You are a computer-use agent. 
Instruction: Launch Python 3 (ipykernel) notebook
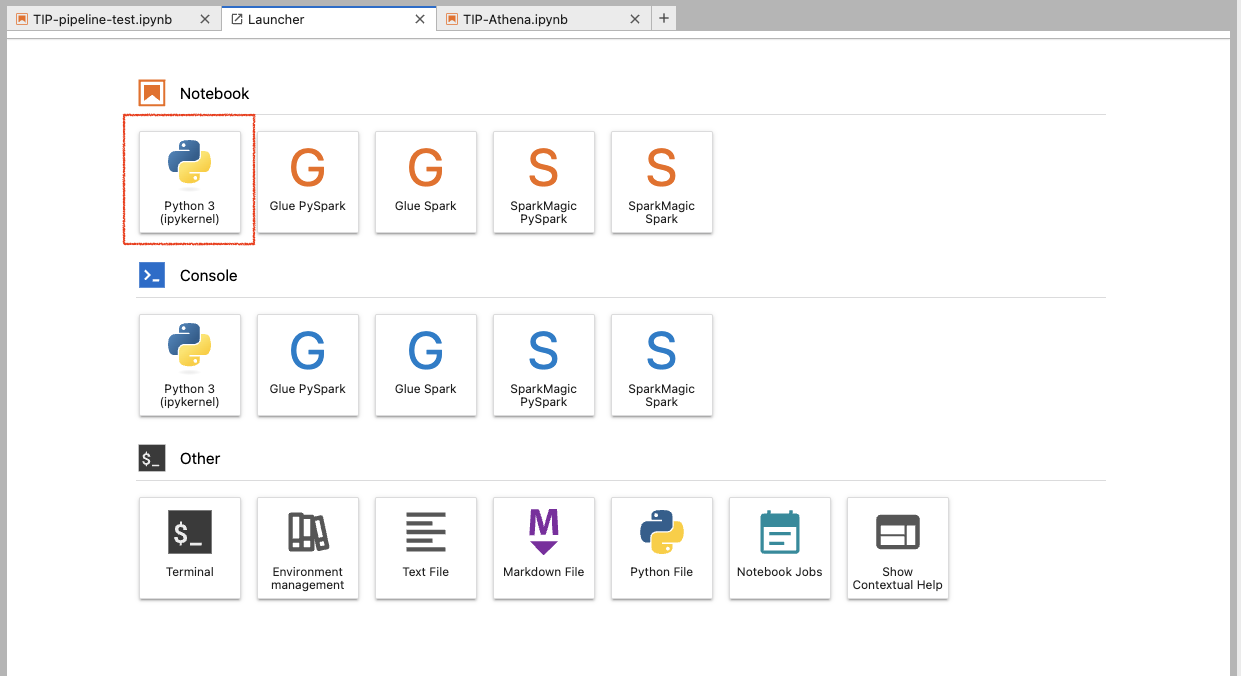190,182
